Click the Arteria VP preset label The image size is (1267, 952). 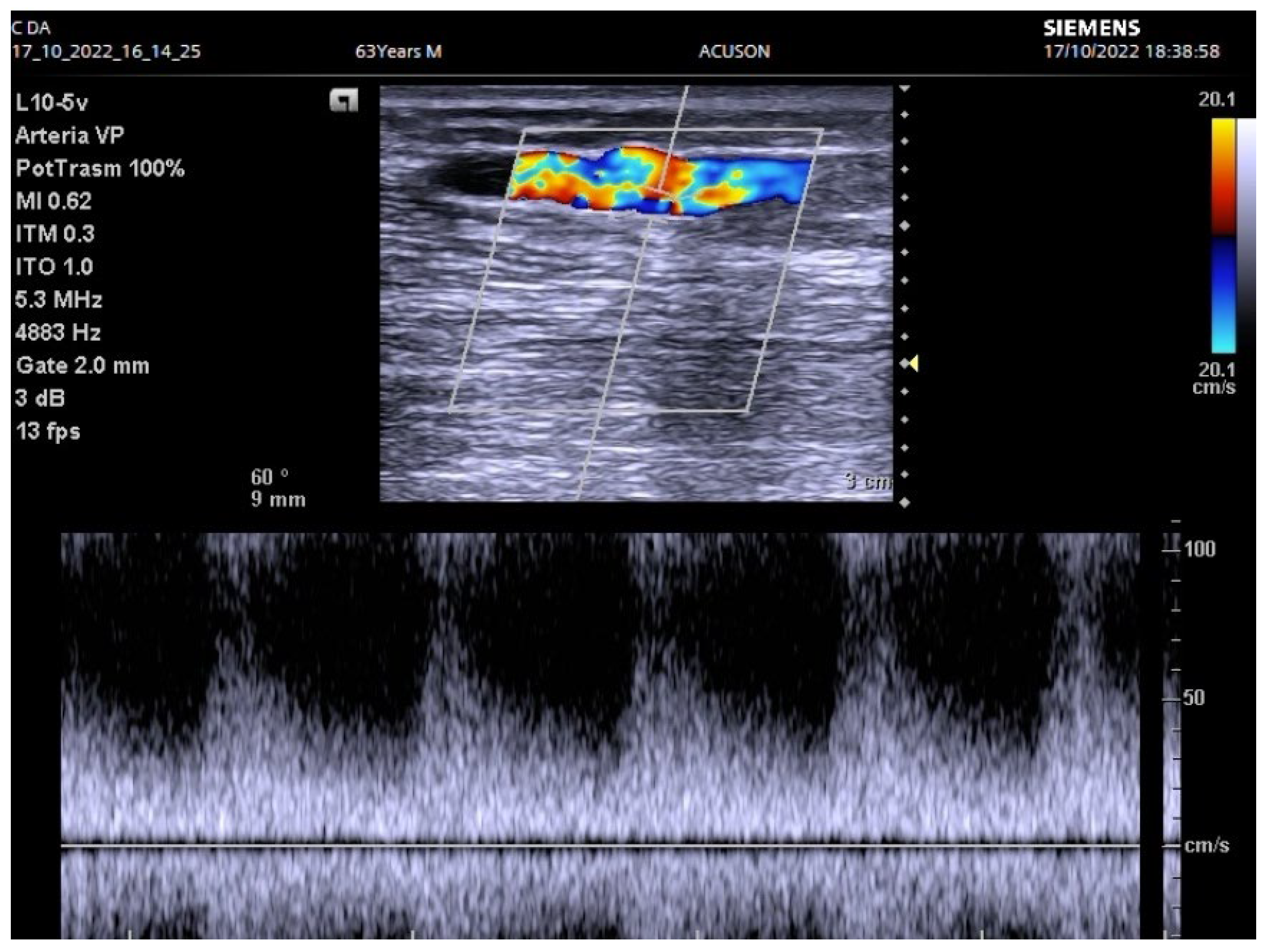[69, 136]
